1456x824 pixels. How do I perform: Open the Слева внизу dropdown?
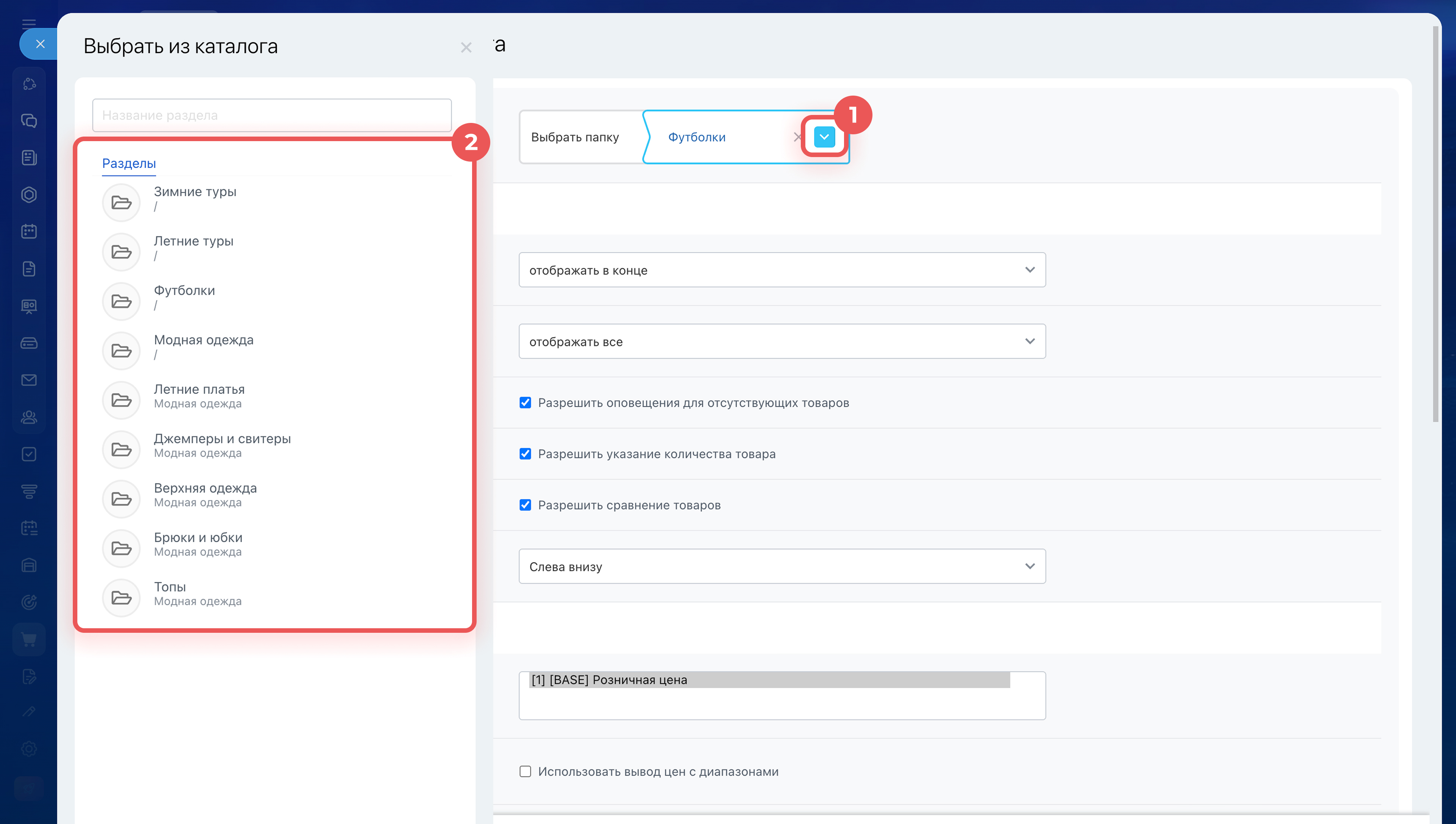tap(782, 566)
